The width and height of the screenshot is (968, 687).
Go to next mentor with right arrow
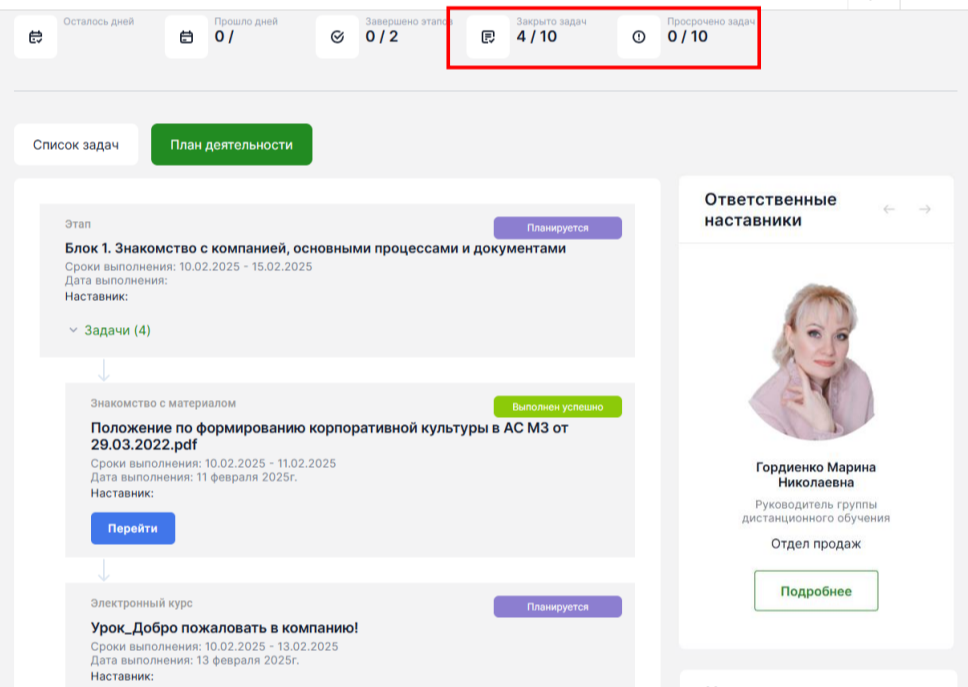925,209
